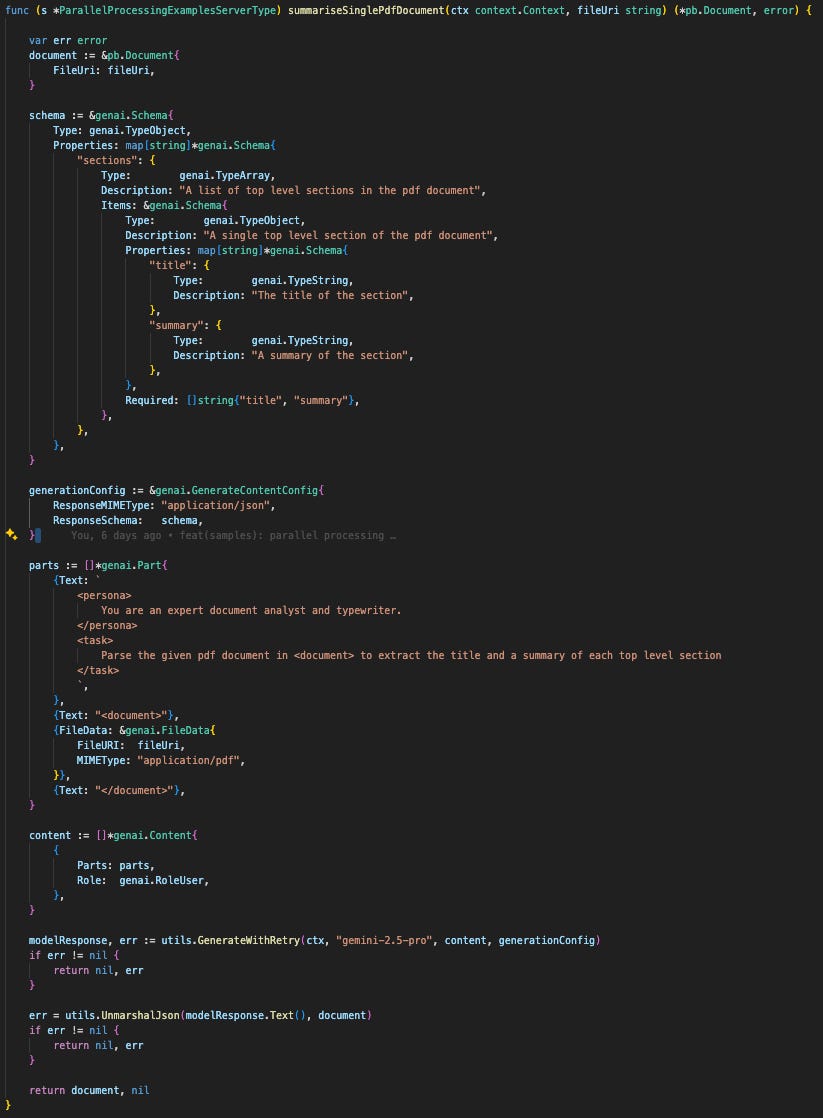Click the genai.Part slice type

[x=131, y=565]
